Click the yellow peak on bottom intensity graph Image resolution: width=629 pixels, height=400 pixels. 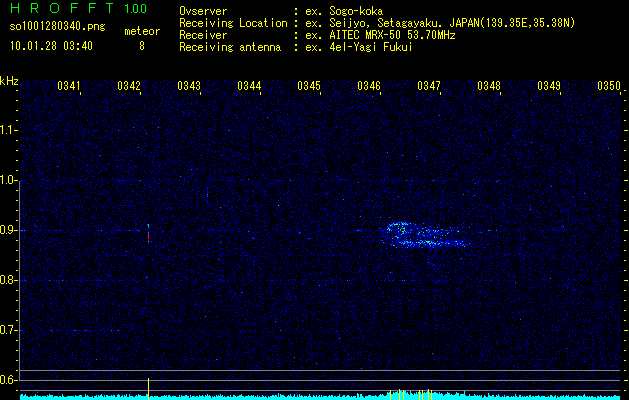(148, 387)
